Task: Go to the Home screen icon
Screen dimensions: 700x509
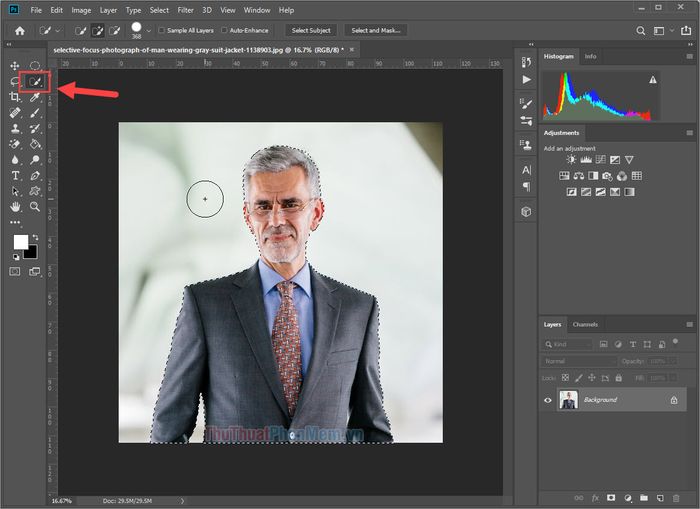Action: click(20, 31)
